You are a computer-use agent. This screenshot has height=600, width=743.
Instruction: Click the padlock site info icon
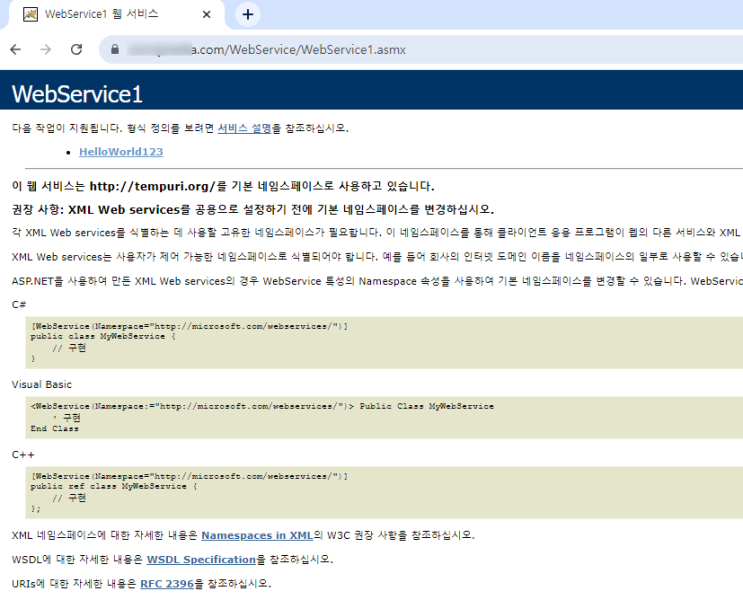tap(115, 49)
